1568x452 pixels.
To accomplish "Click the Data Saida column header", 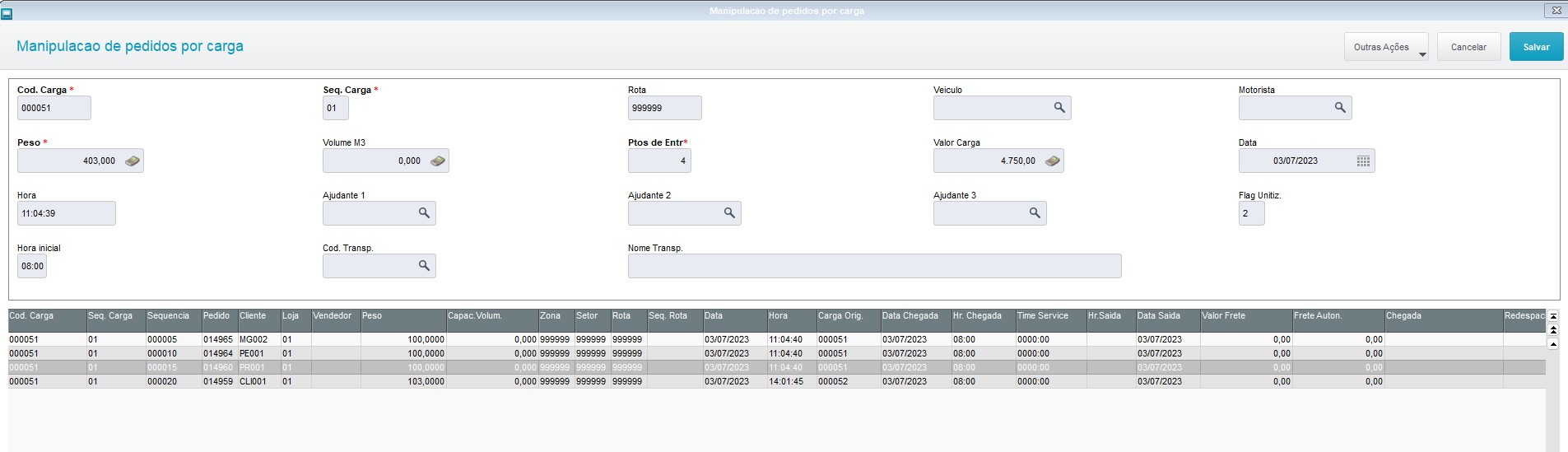I will pyautogui.click(x=1168, y=320).
